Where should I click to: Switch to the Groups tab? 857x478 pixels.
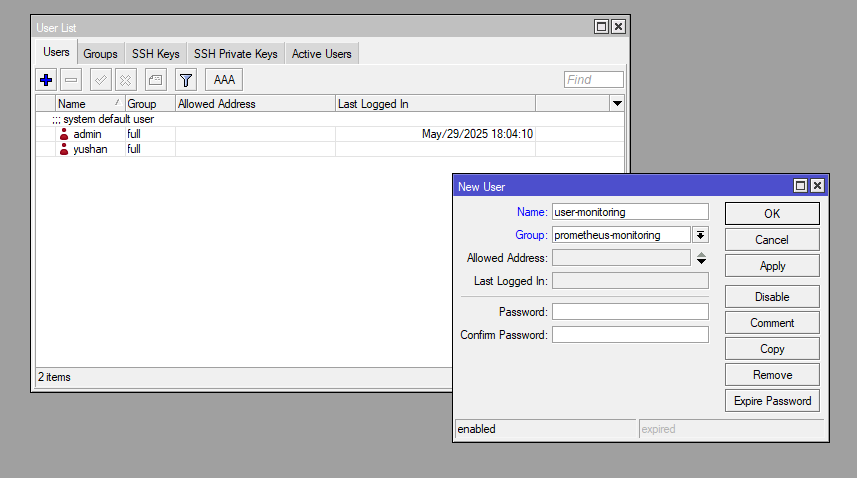100,54
